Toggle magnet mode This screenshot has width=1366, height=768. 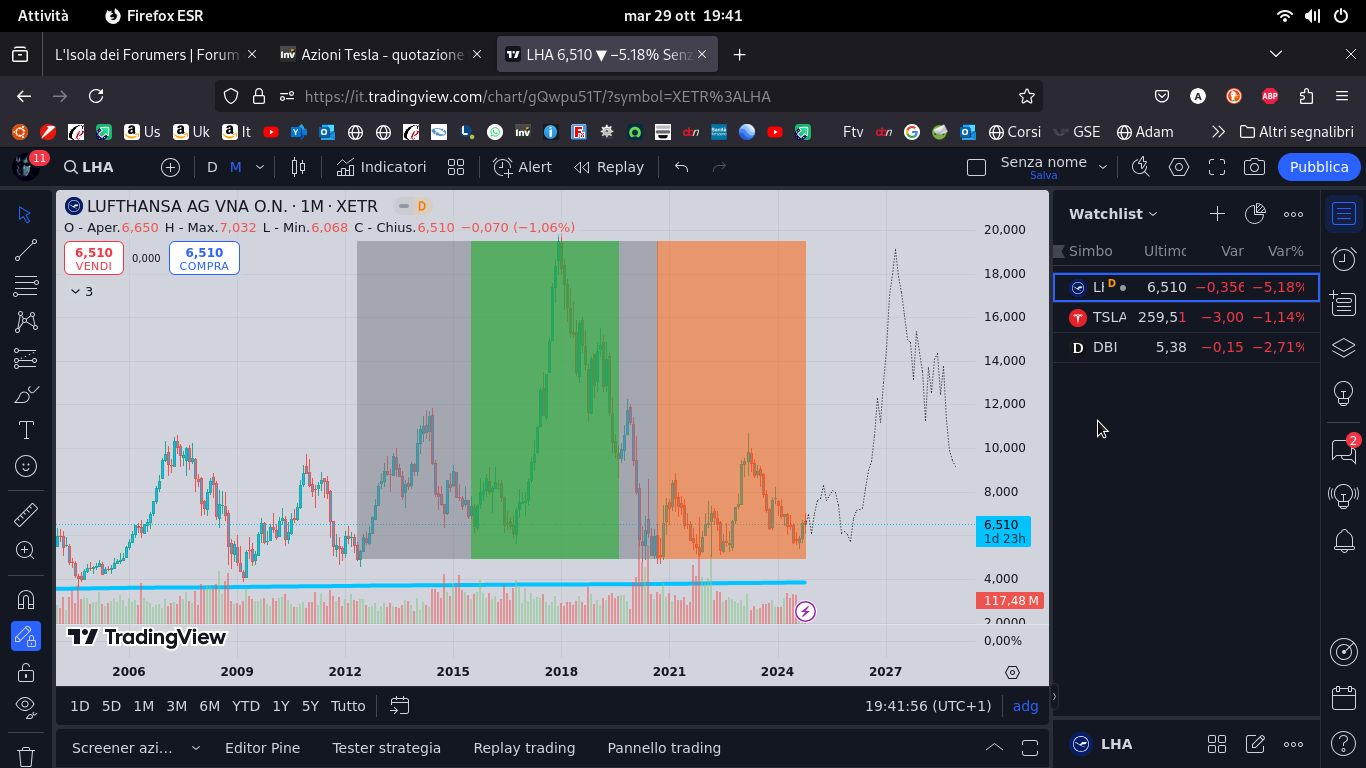pos(26,600)
